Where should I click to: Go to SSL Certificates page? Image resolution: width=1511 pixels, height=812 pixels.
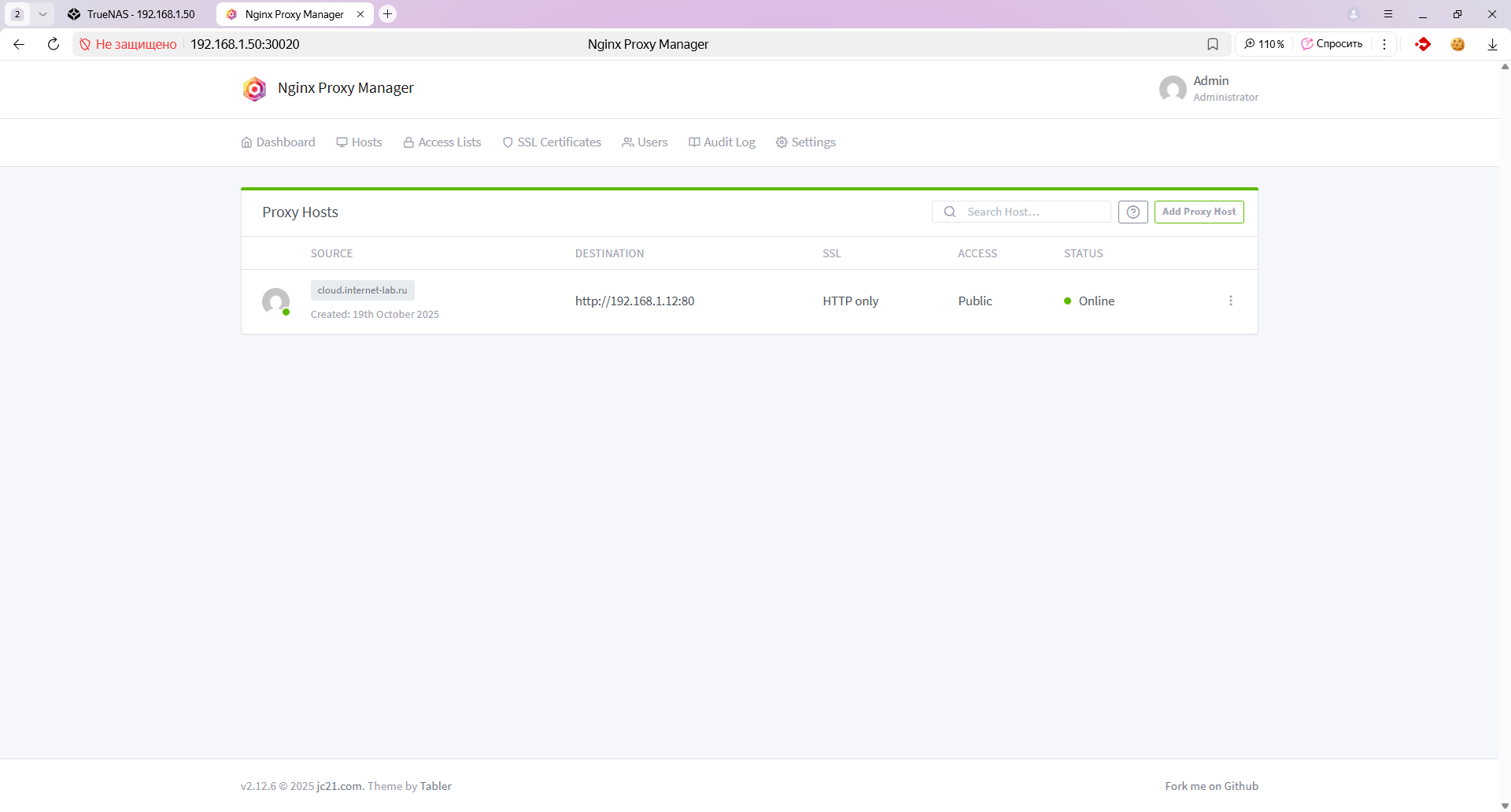[x=552, y=142]
